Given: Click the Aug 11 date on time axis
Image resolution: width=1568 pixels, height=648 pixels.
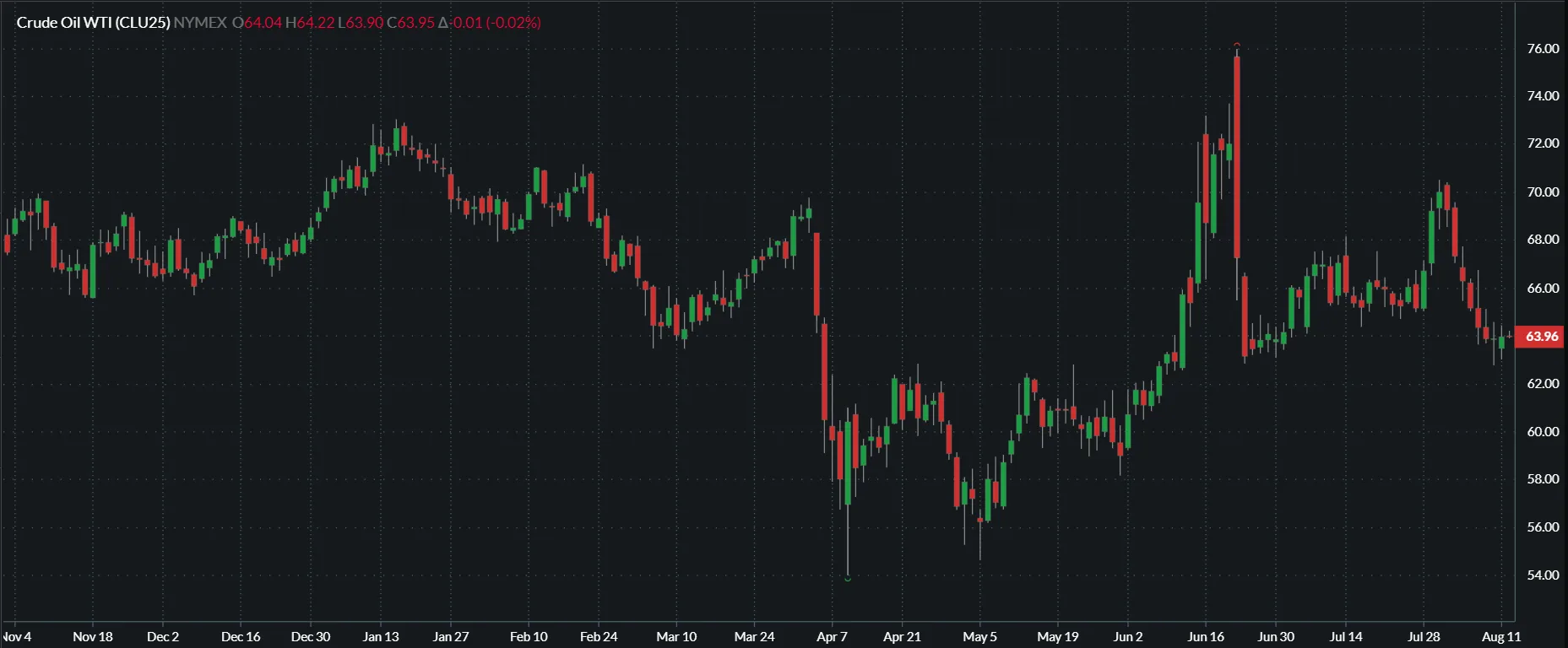Looking at the screenshot, I should coord(1500,637).
